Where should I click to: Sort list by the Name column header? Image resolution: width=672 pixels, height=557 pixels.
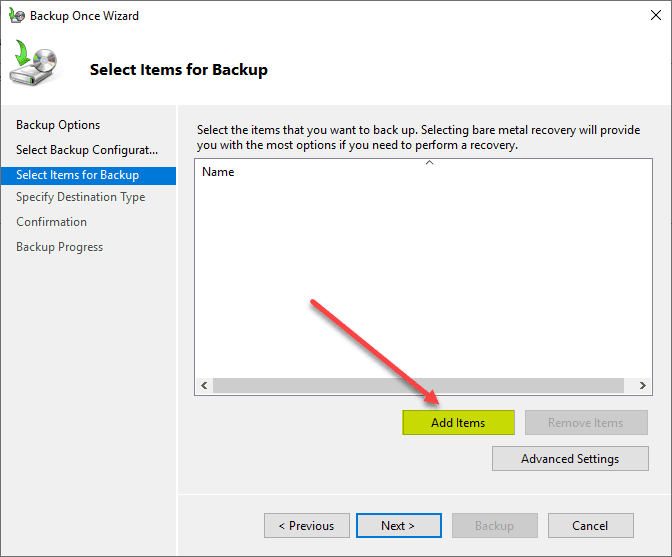click(x=218, y=172)
